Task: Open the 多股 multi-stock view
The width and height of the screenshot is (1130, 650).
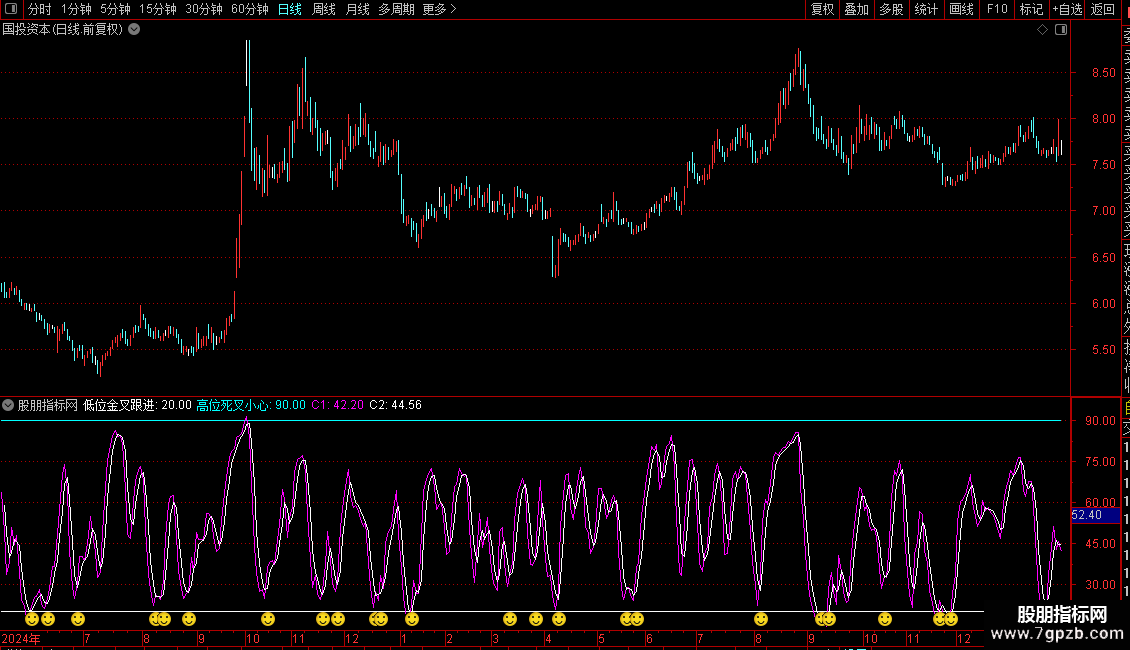Action: click(891, 9)
